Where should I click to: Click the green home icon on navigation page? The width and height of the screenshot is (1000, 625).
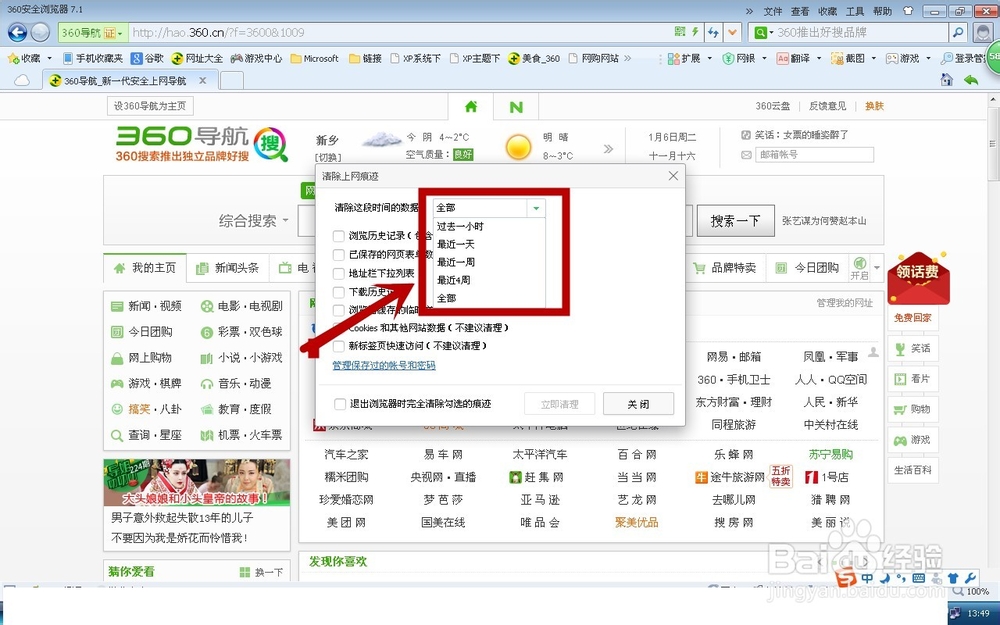coord(471,107)
